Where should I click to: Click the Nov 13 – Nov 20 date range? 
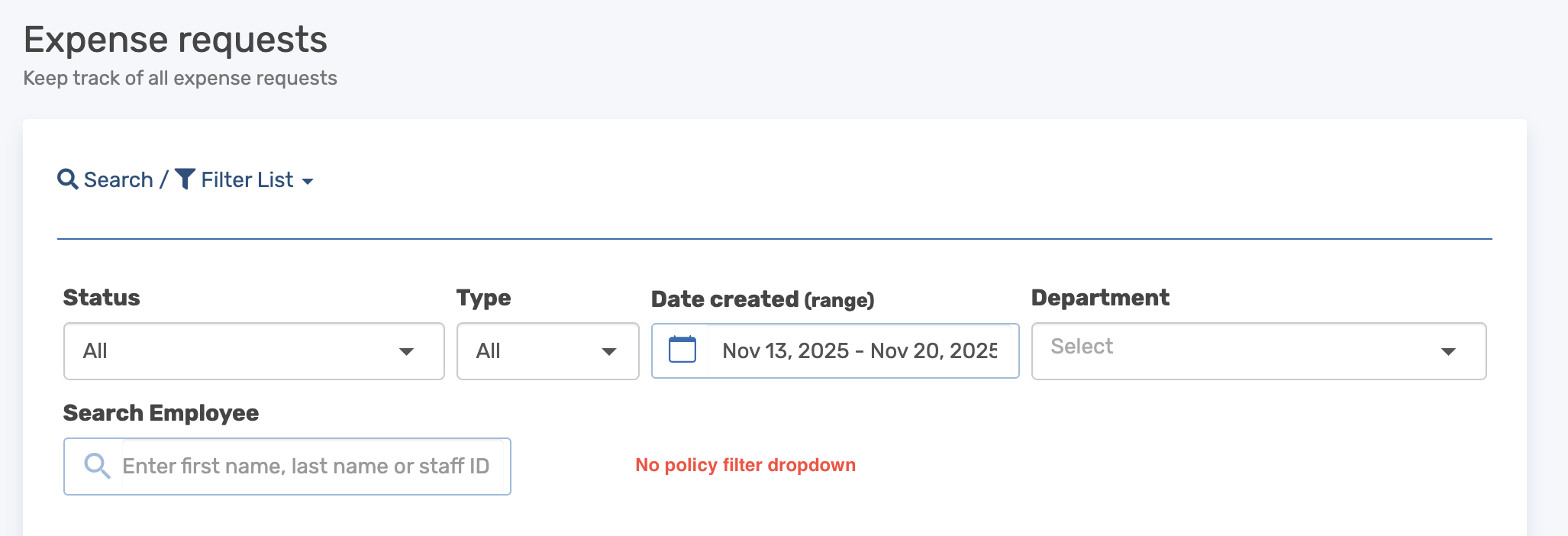[860, 350]
